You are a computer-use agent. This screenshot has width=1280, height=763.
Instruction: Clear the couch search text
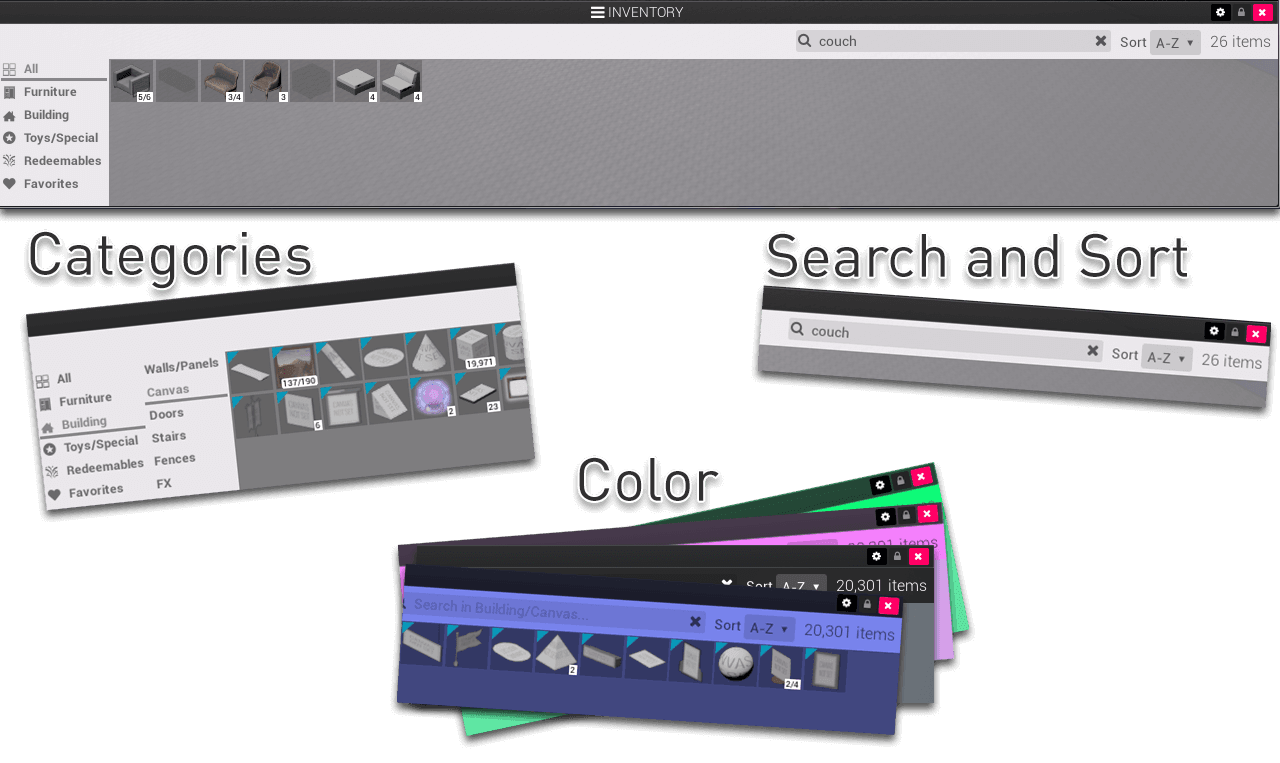pyautogui.click(x=1101, y=41)
